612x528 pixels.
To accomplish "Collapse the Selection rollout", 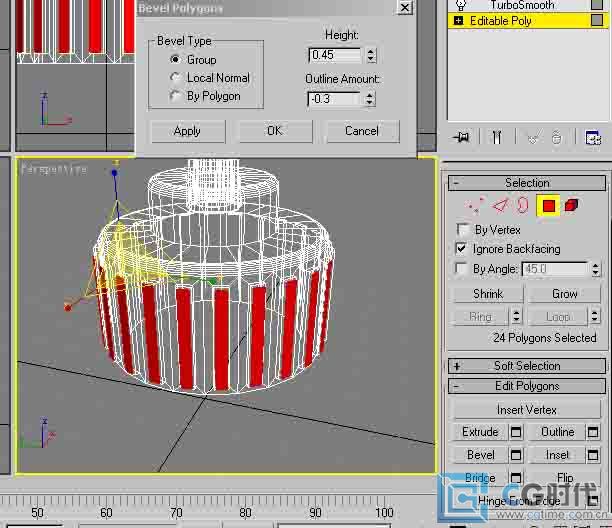I will 527,183.
